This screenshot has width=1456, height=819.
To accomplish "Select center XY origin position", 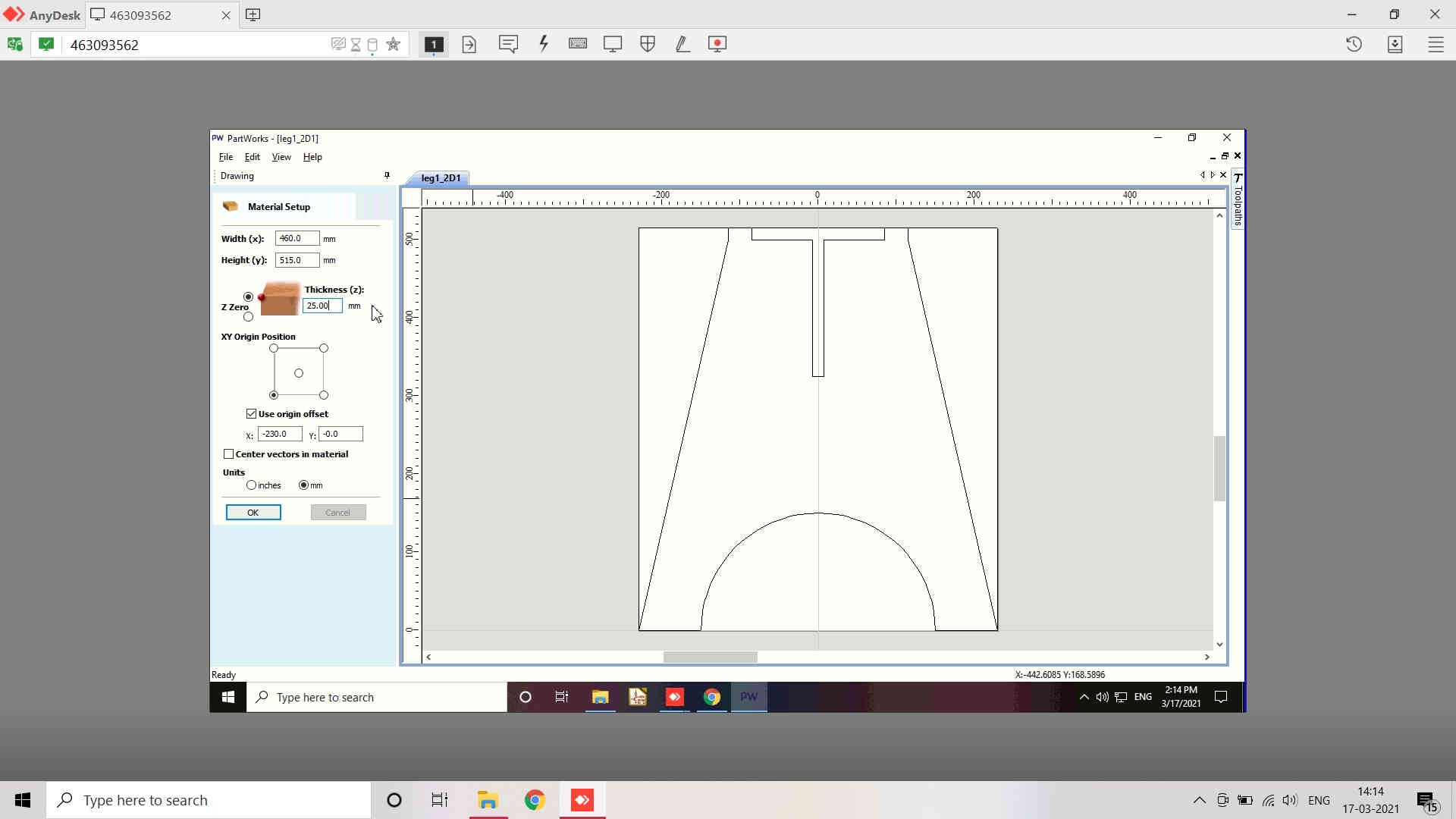I will tap(299, 373).
